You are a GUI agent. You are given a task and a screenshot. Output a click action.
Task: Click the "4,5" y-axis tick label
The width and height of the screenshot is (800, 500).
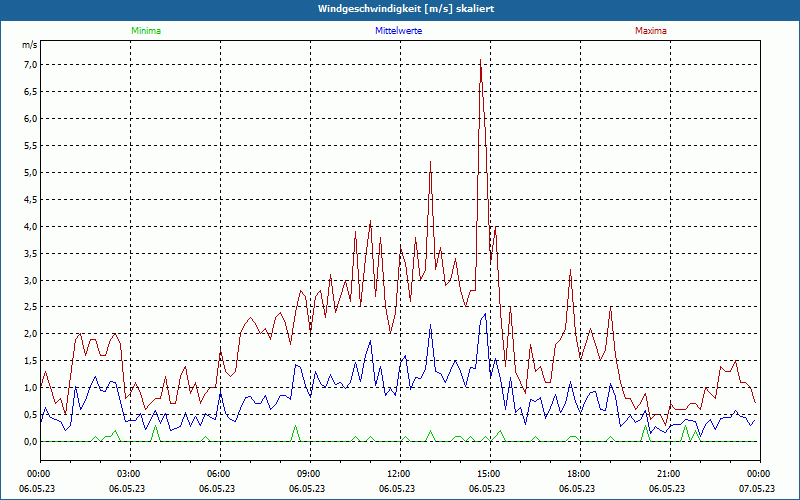[x=31, y=199]
